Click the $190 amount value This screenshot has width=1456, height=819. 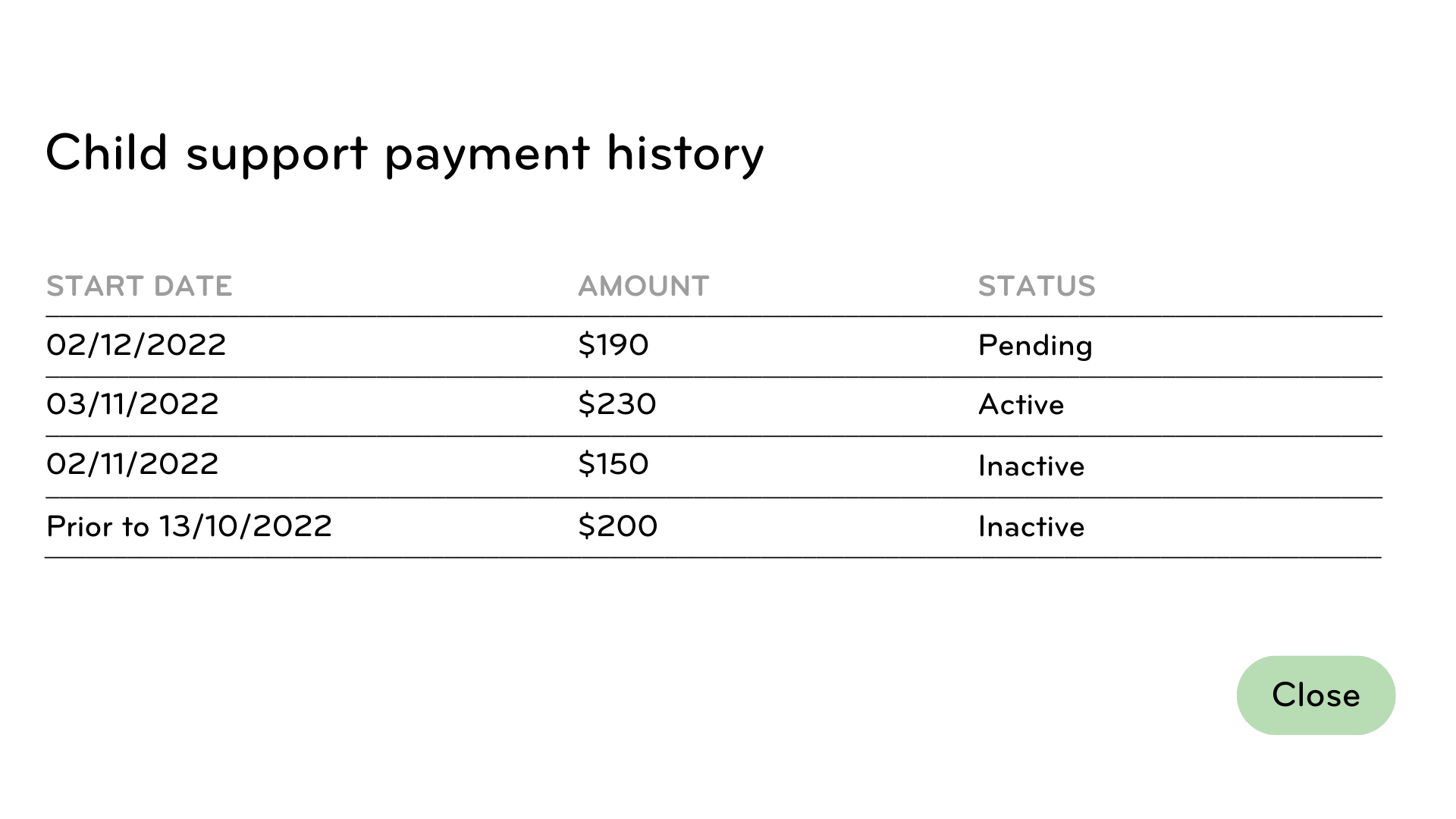pyautogui.click(x=613, y=345)
